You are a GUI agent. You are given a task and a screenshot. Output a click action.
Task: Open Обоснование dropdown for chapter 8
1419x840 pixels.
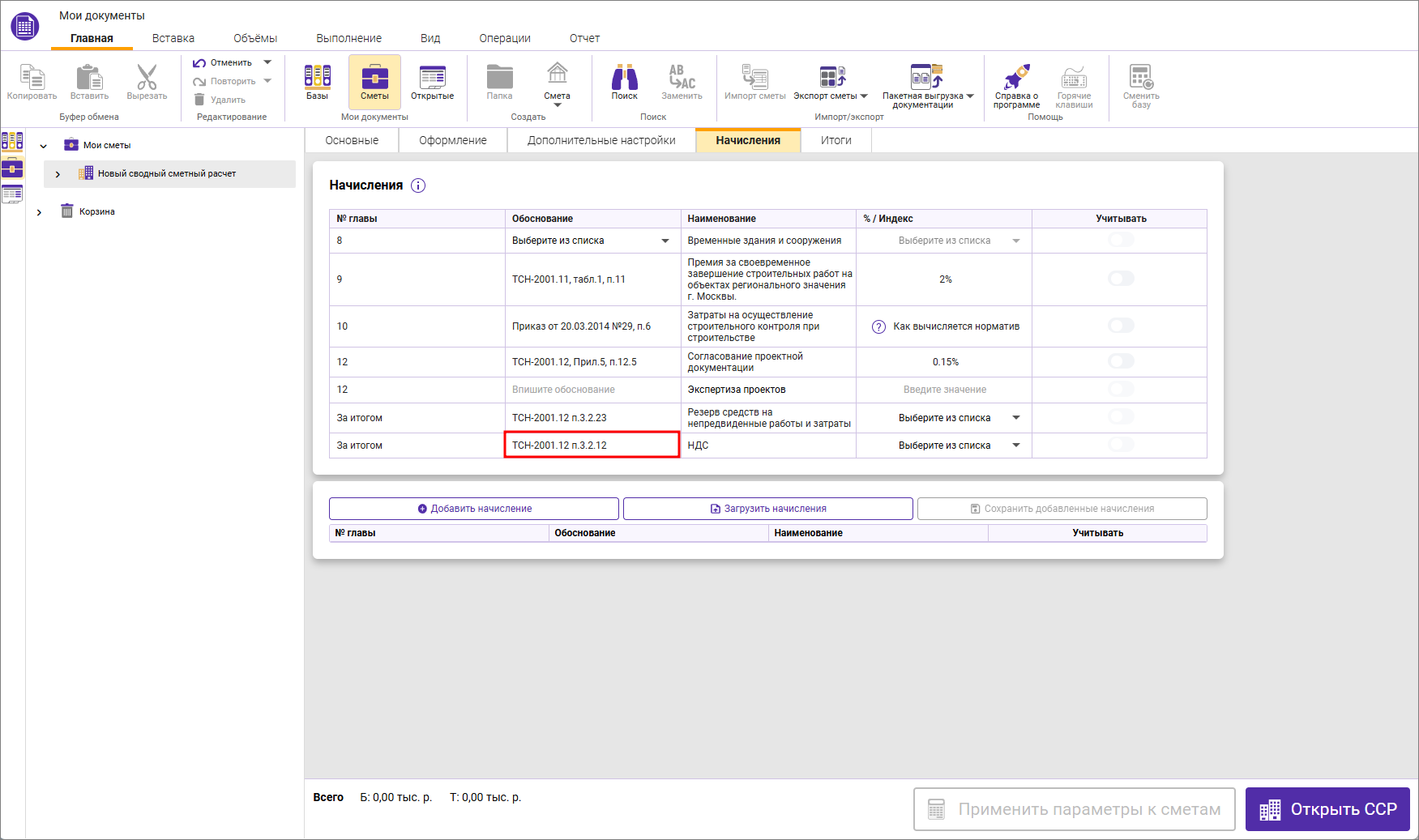[591, 241]
